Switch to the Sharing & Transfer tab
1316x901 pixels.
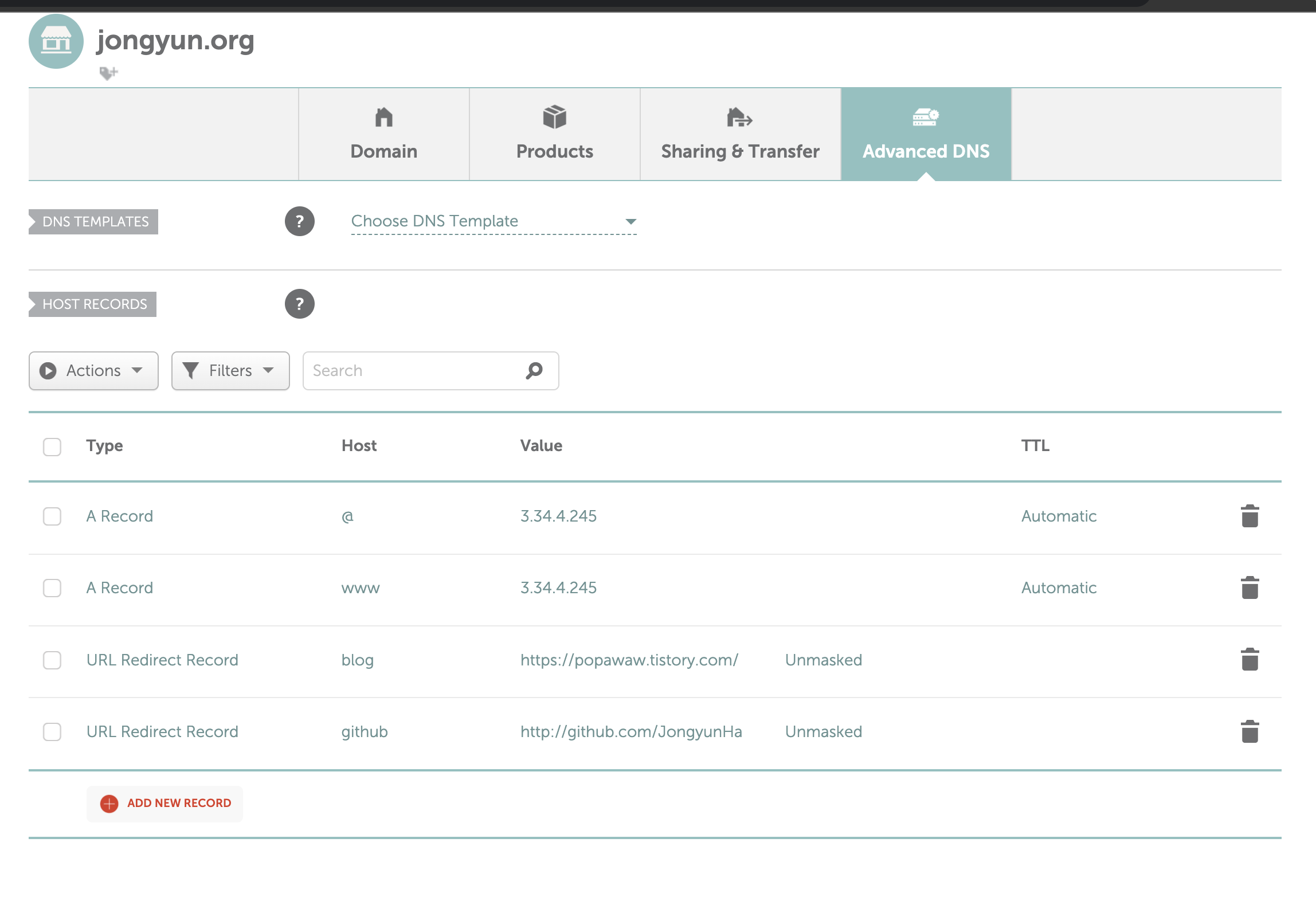(x=740, y=134)
